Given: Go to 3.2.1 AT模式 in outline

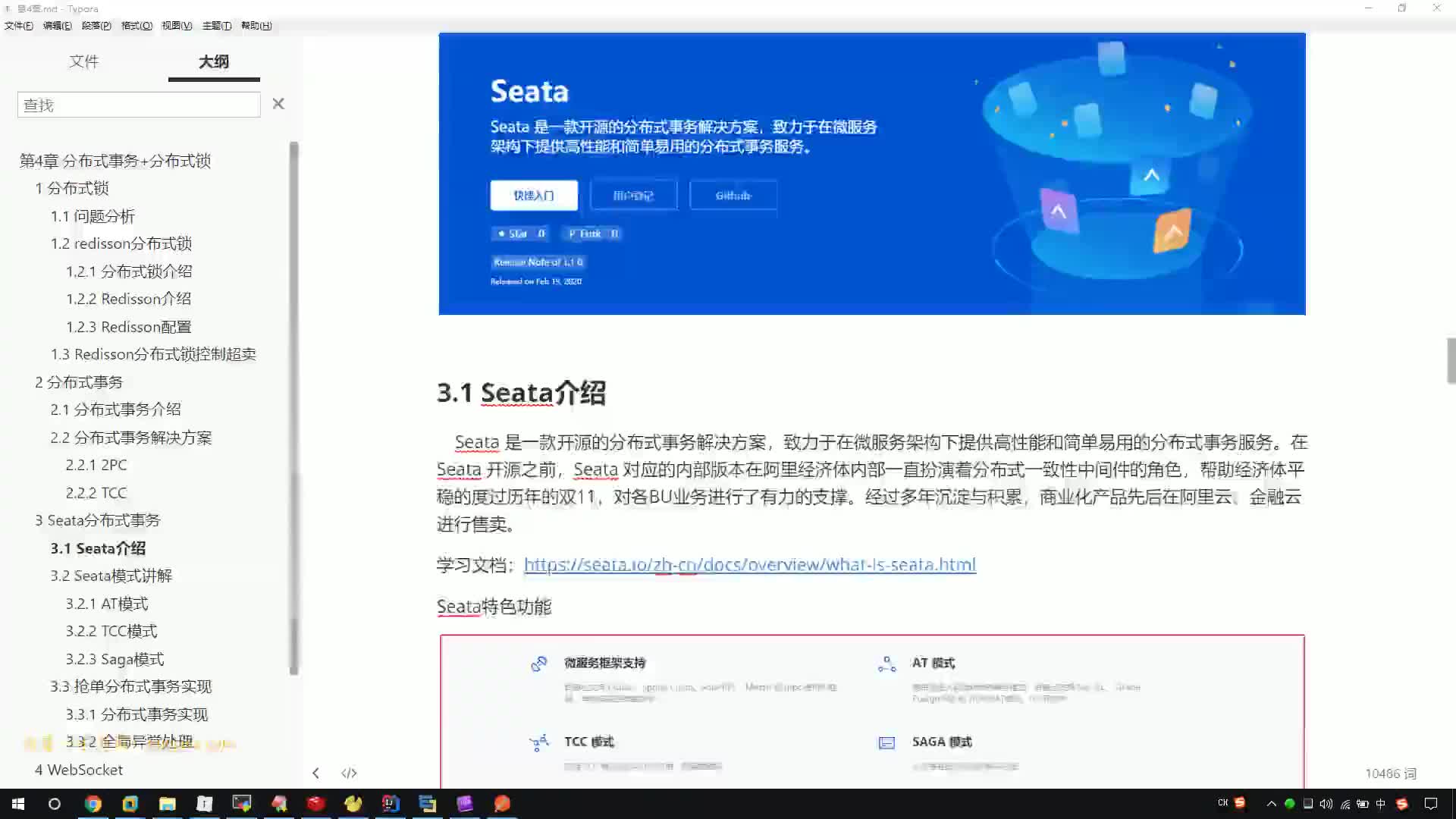Looking at the screenshot, I should coord(107,604).
